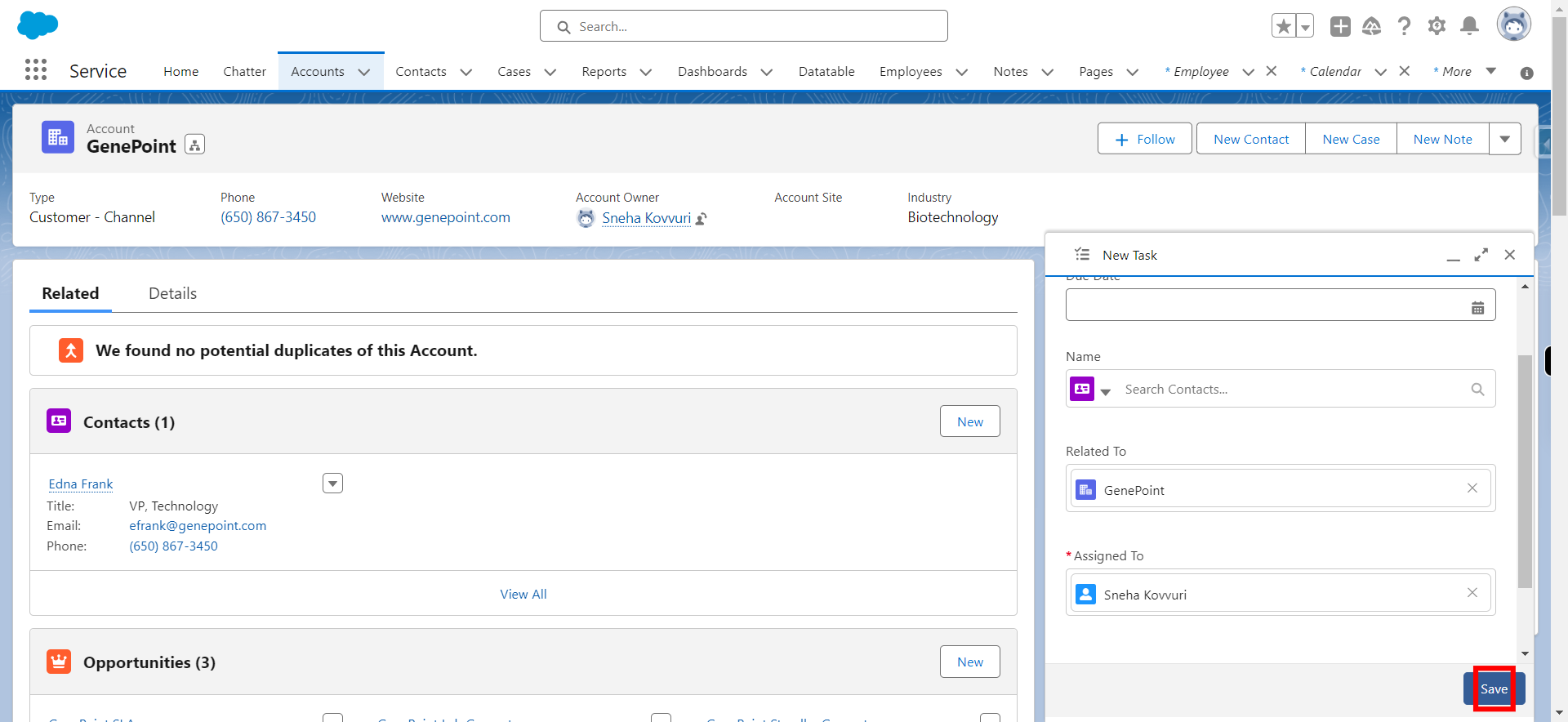The image size is (1568, 722).
Task: Click the New Note button
Action: coord(1442,139)
